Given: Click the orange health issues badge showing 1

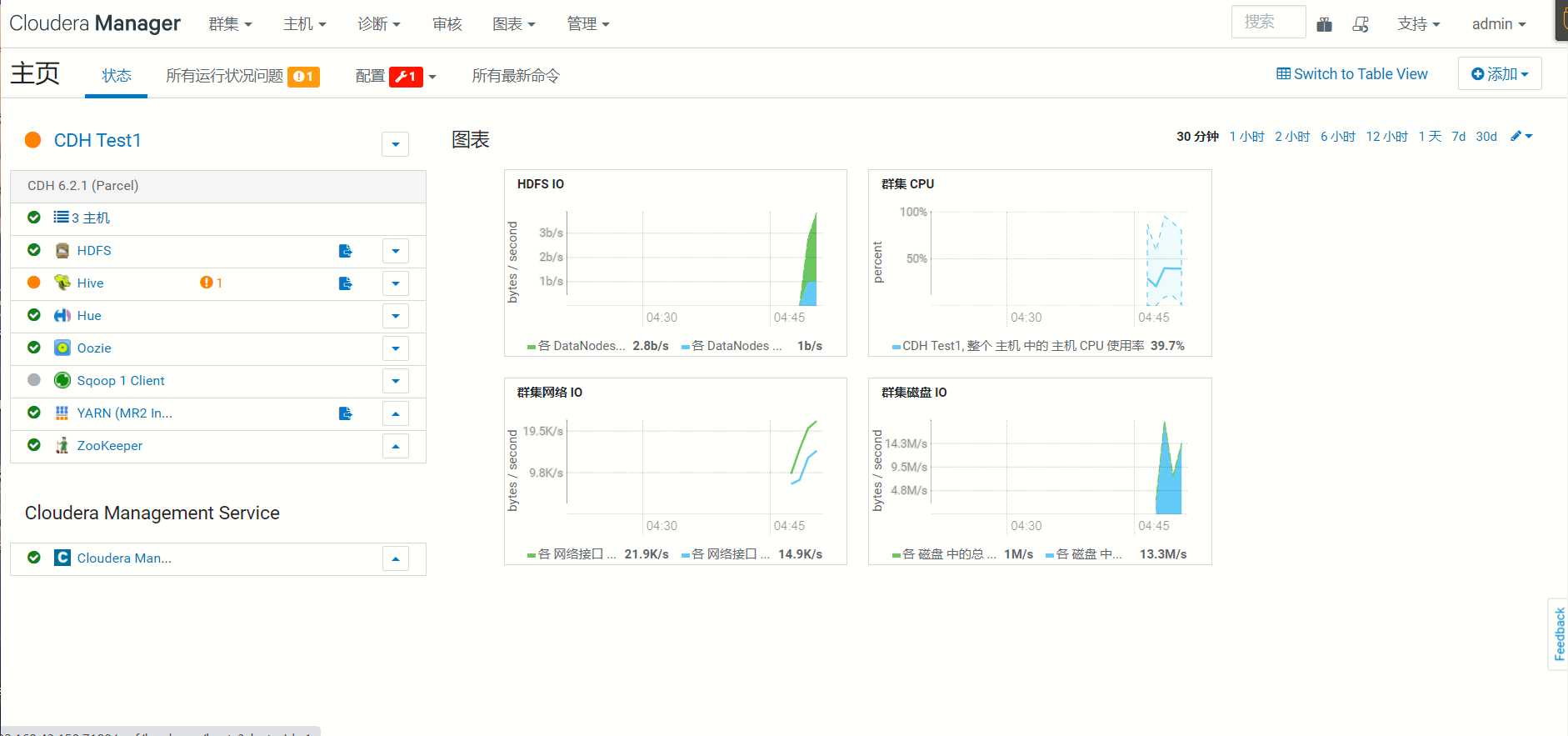Looking at the screenshot, I should [x=304, y=77].
